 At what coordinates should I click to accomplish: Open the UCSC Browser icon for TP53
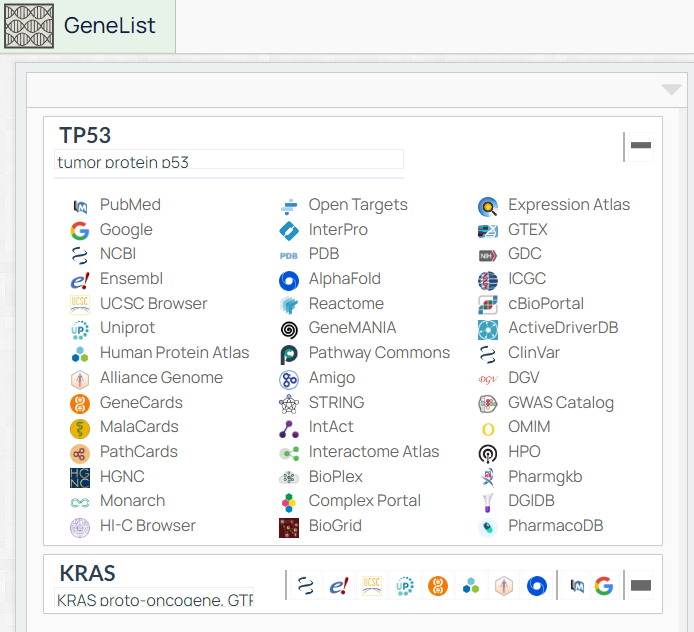point(80,304)
